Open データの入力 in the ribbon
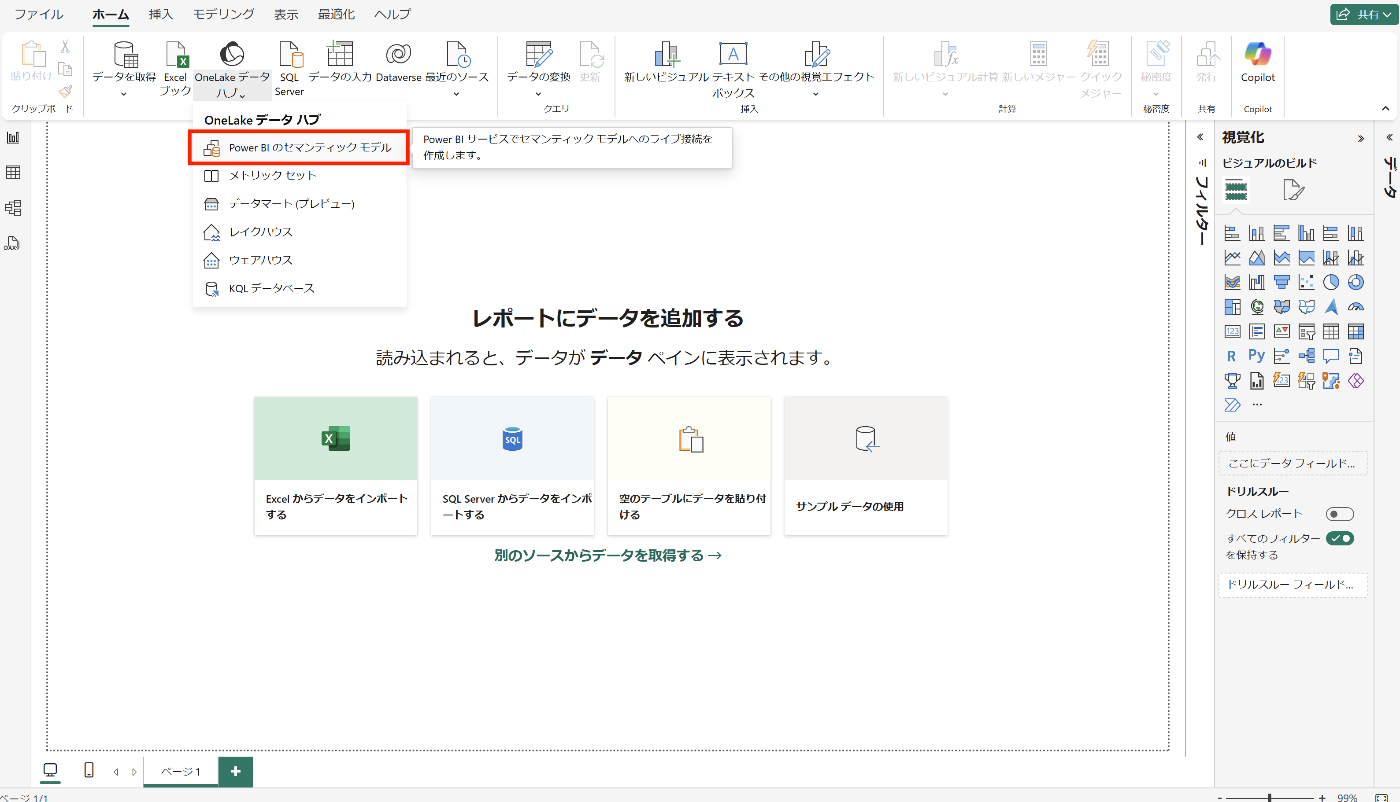This screenshot has height=802, width=1400. [x=340, y=62]
